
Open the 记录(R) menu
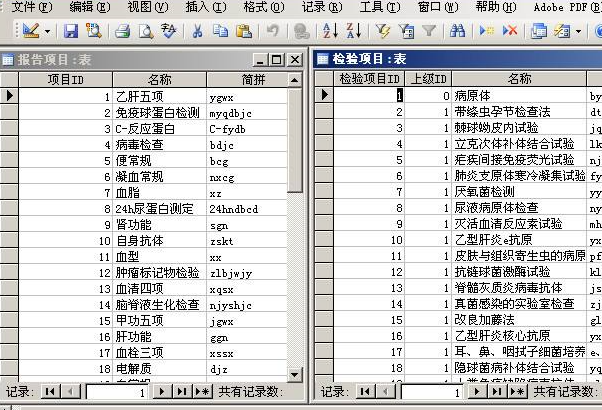(x=322, y=7)
